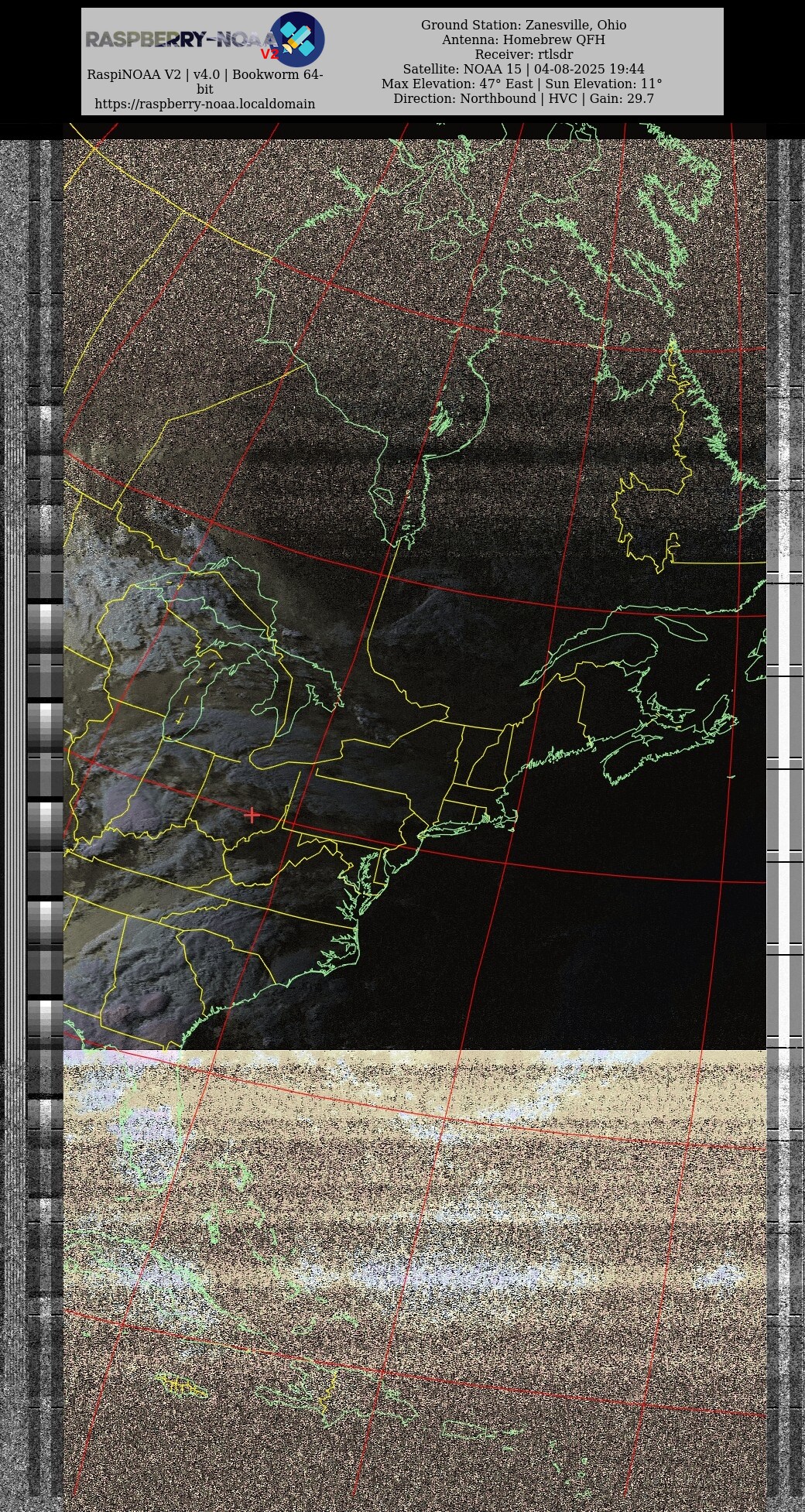Click the yellow Cuba outline
The height and width of the screenshot is (1512, 805).
pyautogui.click(x=180, y=1387)
